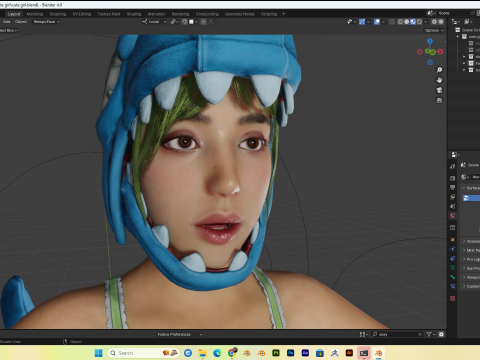Viewport: 480px width, 360px height.
Task: Switch to the Modeling workspace tab
Action: coord(35,14)
